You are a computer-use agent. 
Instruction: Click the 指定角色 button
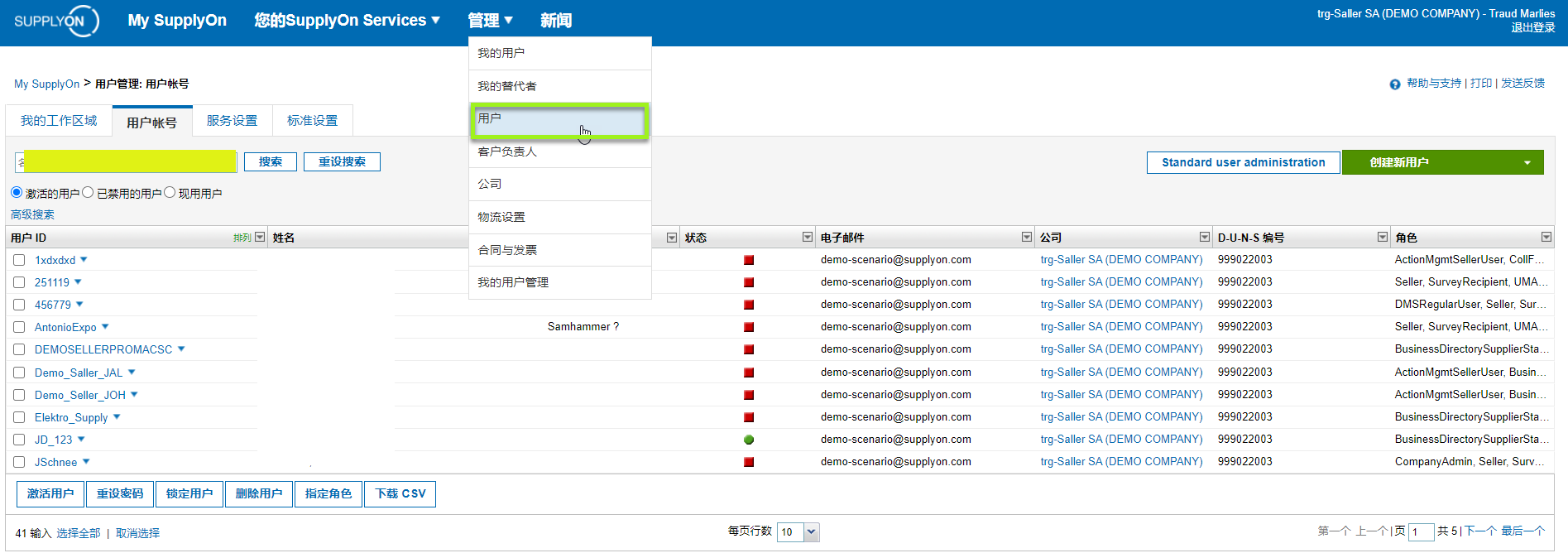328,494
